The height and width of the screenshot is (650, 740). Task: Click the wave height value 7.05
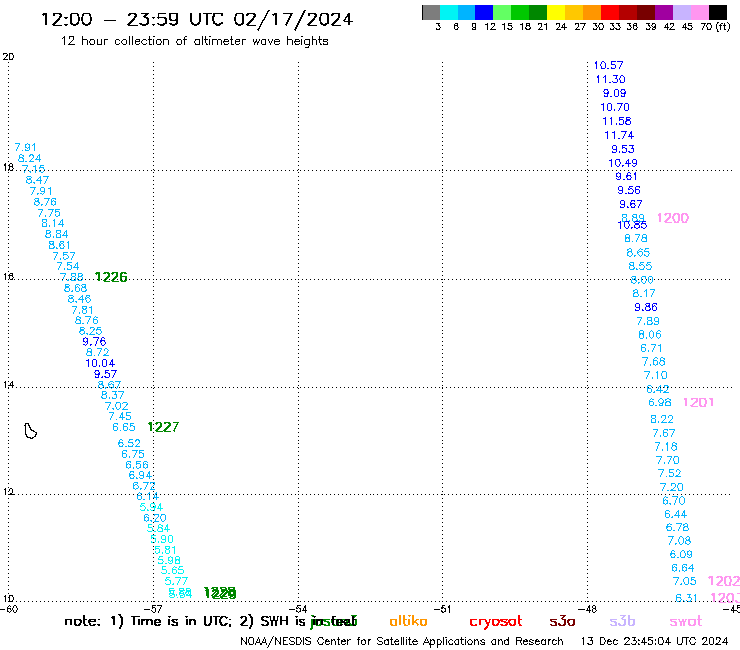tap(684, 581)
